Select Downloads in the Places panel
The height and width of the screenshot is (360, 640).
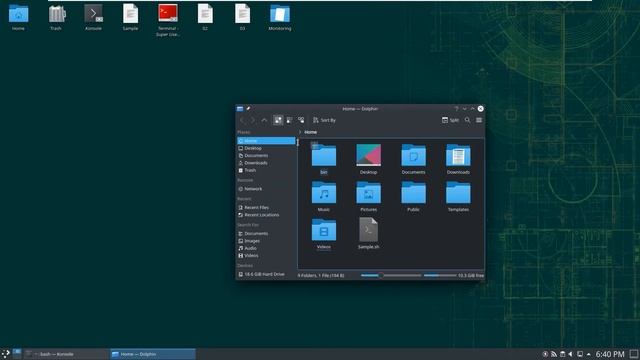[x=266, y=163]
